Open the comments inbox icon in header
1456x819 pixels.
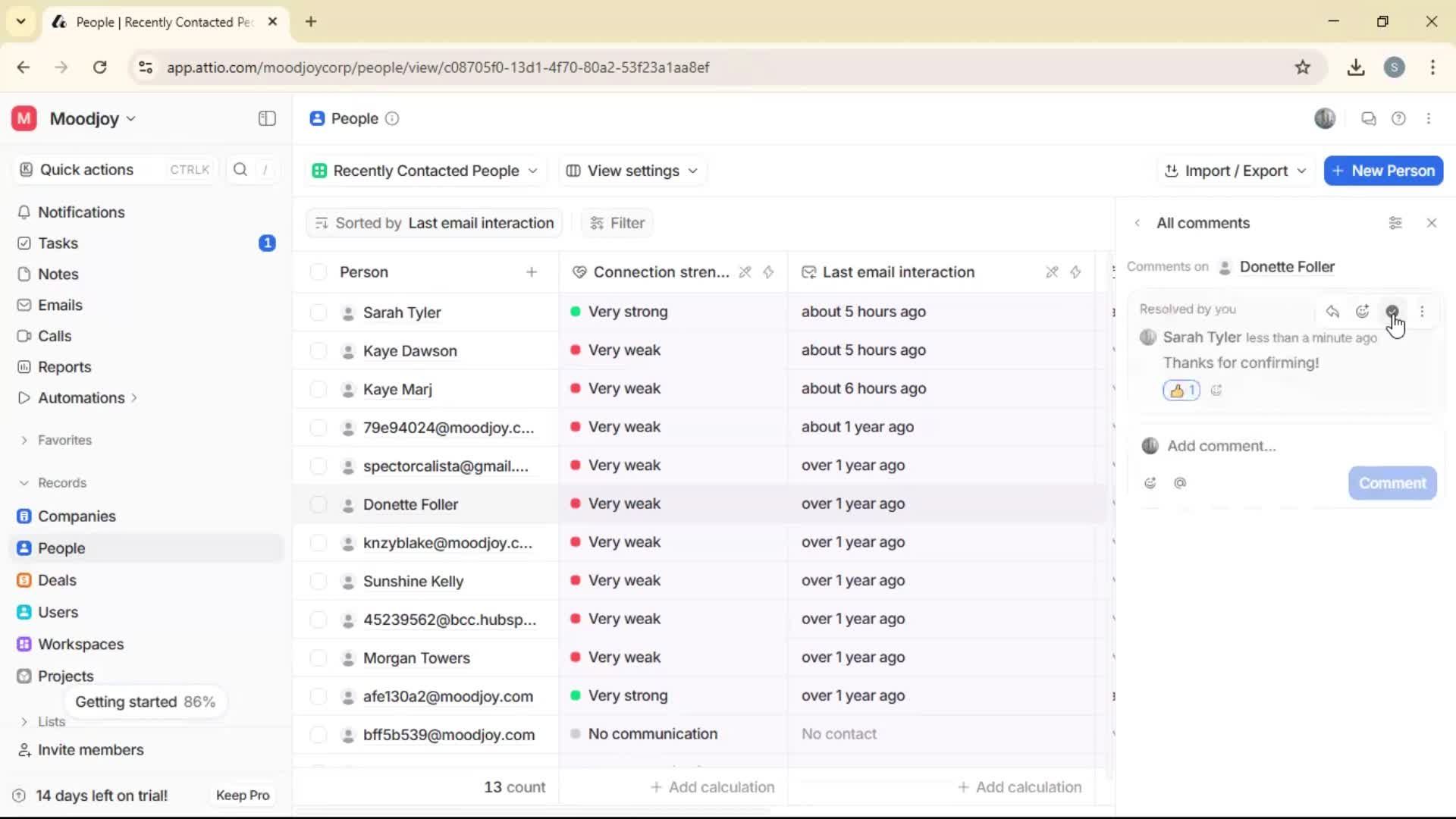[x=1368, y=118]
